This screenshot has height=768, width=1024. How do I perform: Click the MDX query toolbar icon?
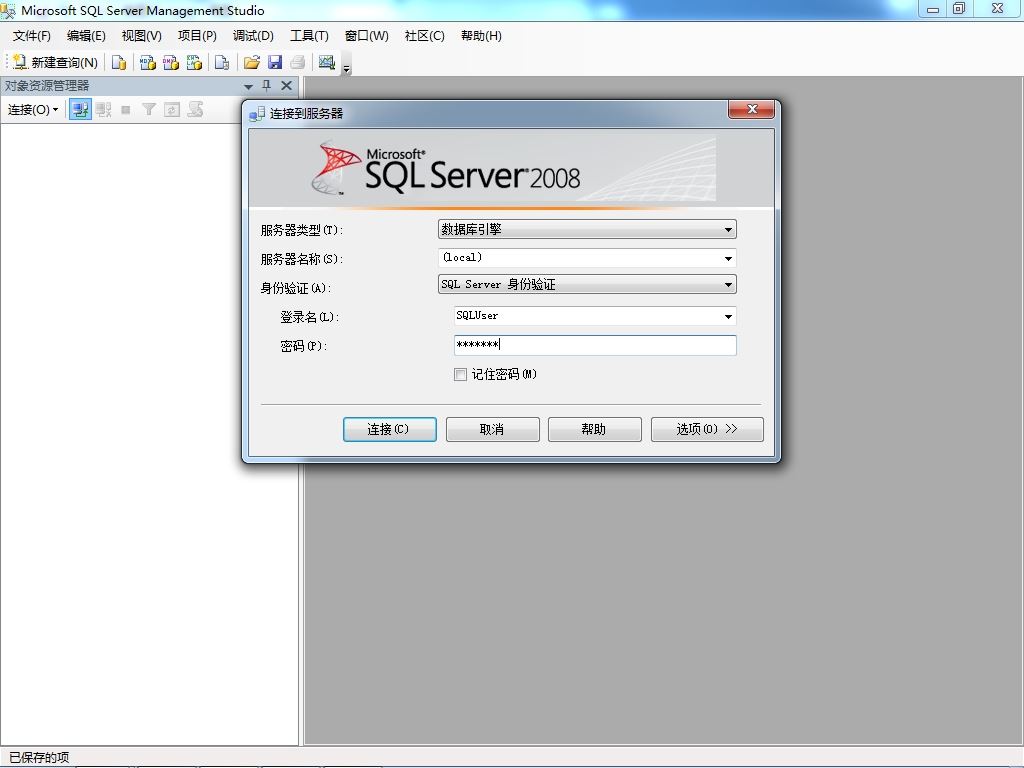click(148, 62)
